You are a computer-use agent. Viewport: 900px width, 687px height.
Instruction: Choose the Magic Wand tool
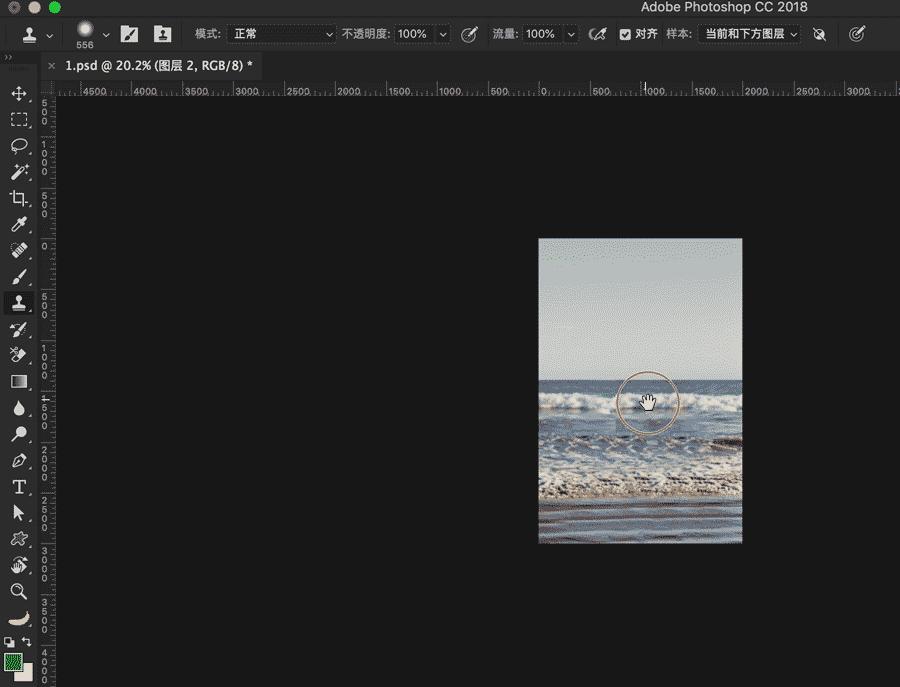(19, 172)
